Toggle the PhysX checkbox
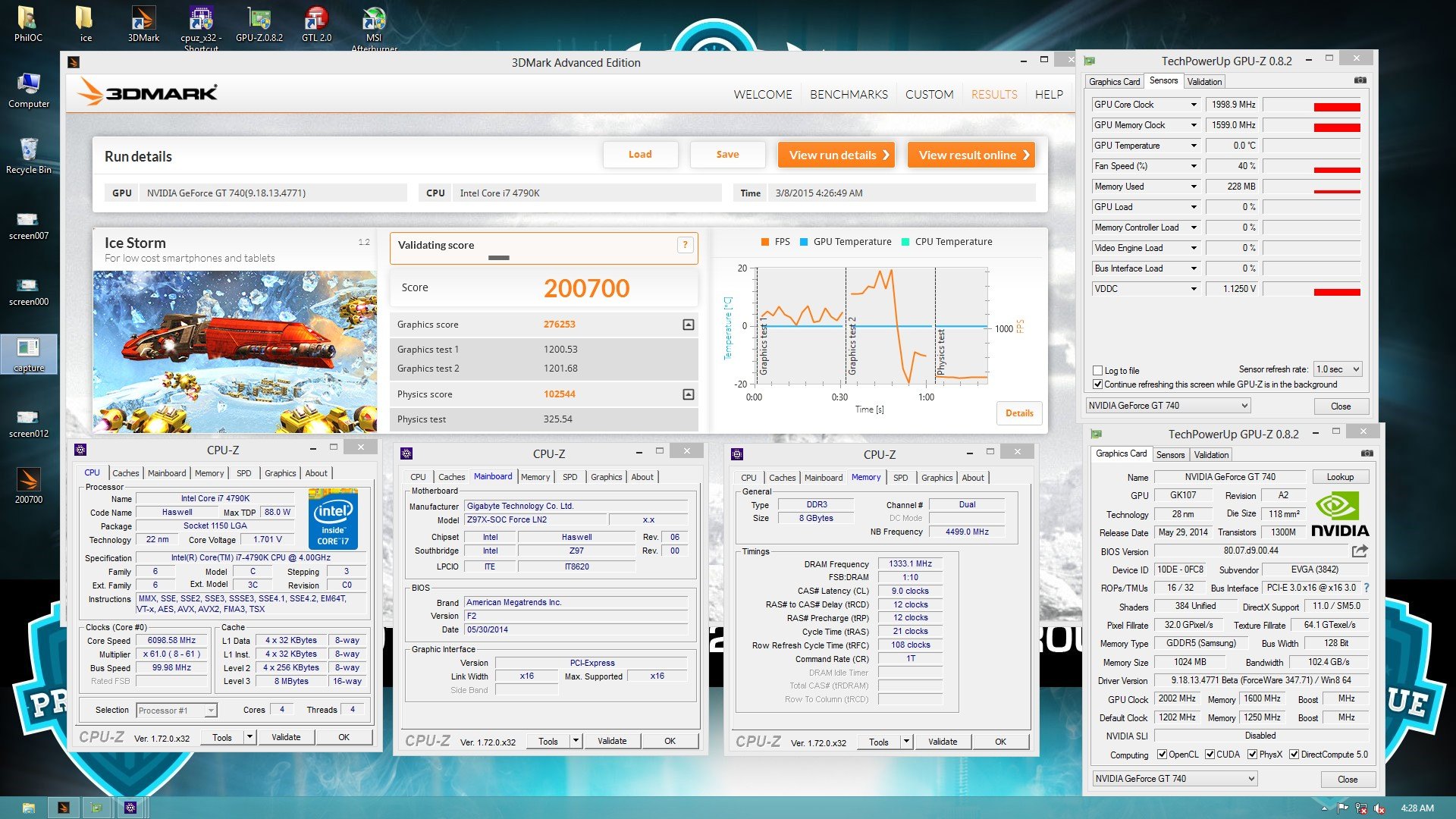Image resolution: width=1456 pixels, height=819 pixels. [x=1253, y=755]
